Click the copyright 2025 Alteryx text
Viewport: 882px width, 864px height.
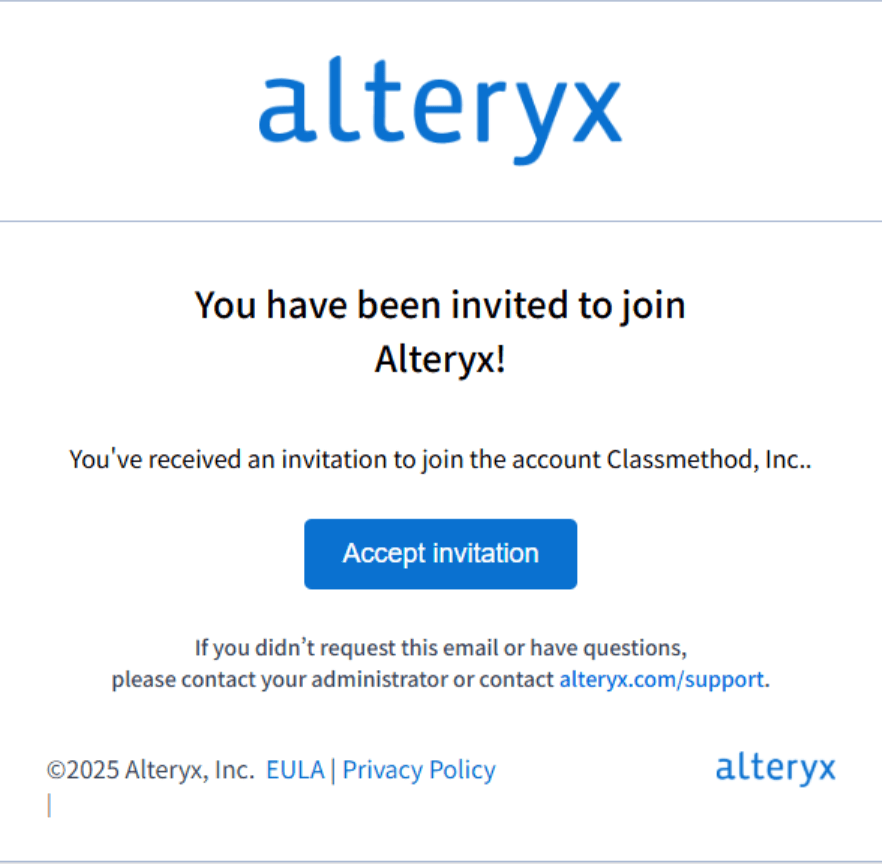tap(150, 769)
